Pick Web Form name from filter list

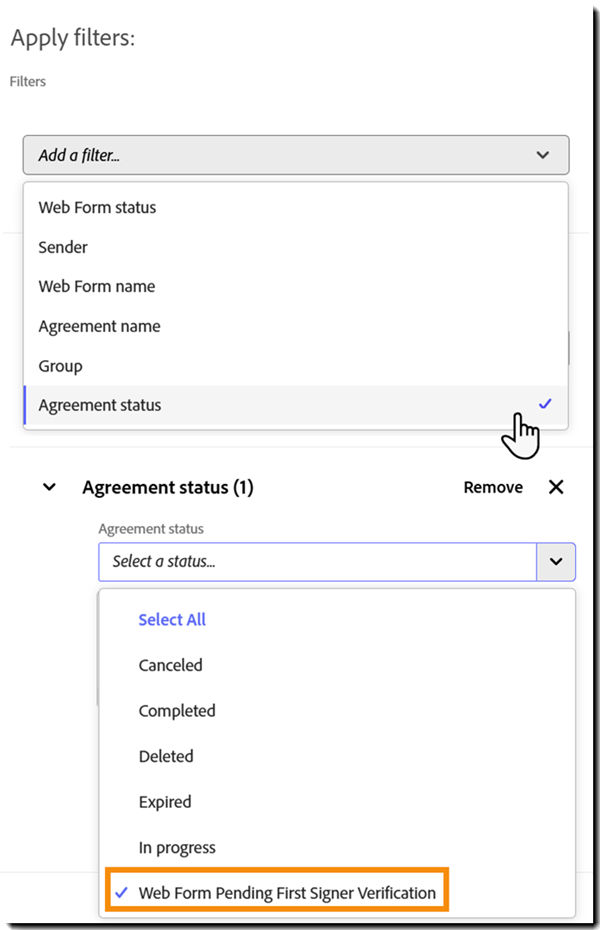coord(97,287)
